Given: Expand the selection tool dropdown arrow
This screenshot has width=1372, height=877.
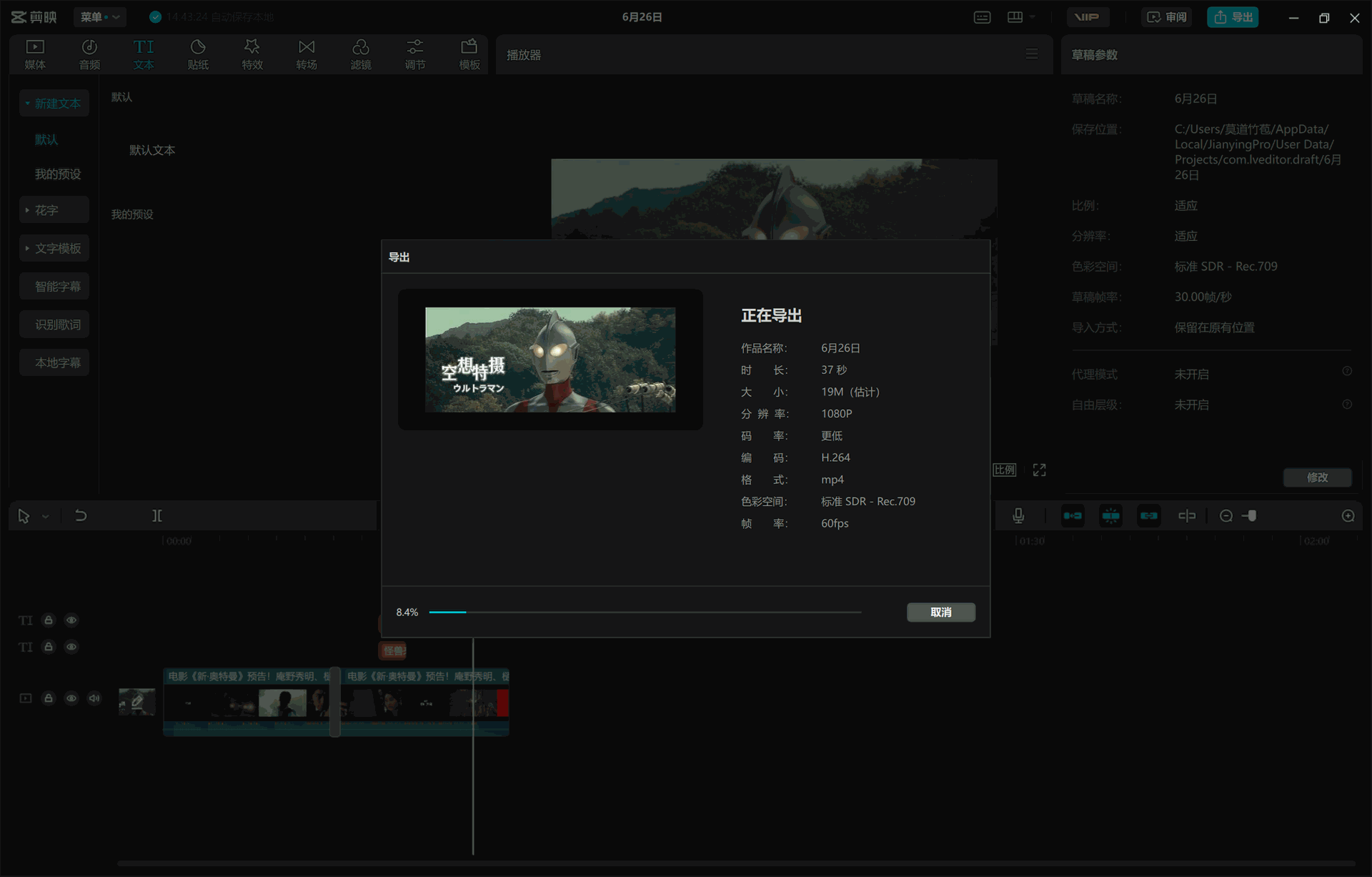Looking at the screenshot, I should click(45, 516).
